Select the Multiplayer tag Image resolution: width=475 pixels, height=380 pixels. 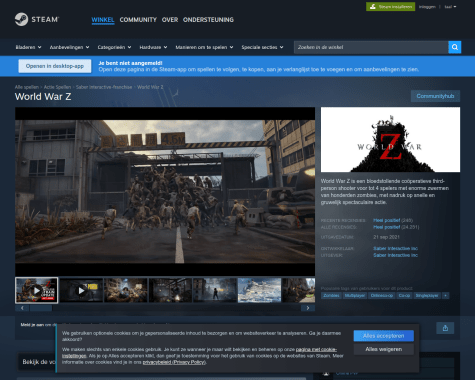click(355, 296)
